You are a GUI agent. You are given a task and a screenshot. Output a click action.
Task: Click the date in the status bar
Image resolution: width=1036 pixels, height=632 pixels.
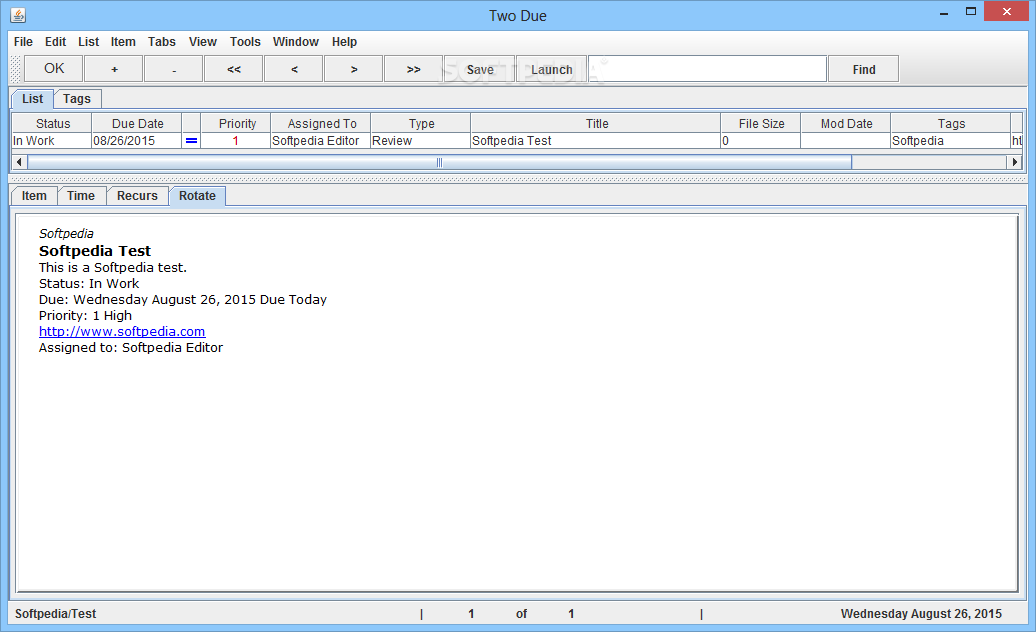click(921, 614)
